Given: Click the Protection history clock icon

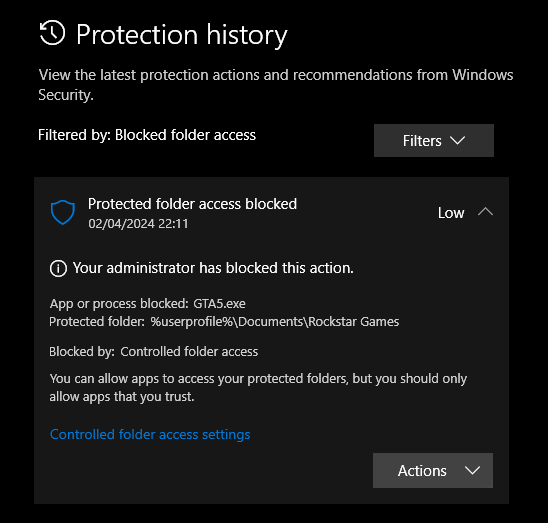Looking at the screenshot, I should point(52,33).
